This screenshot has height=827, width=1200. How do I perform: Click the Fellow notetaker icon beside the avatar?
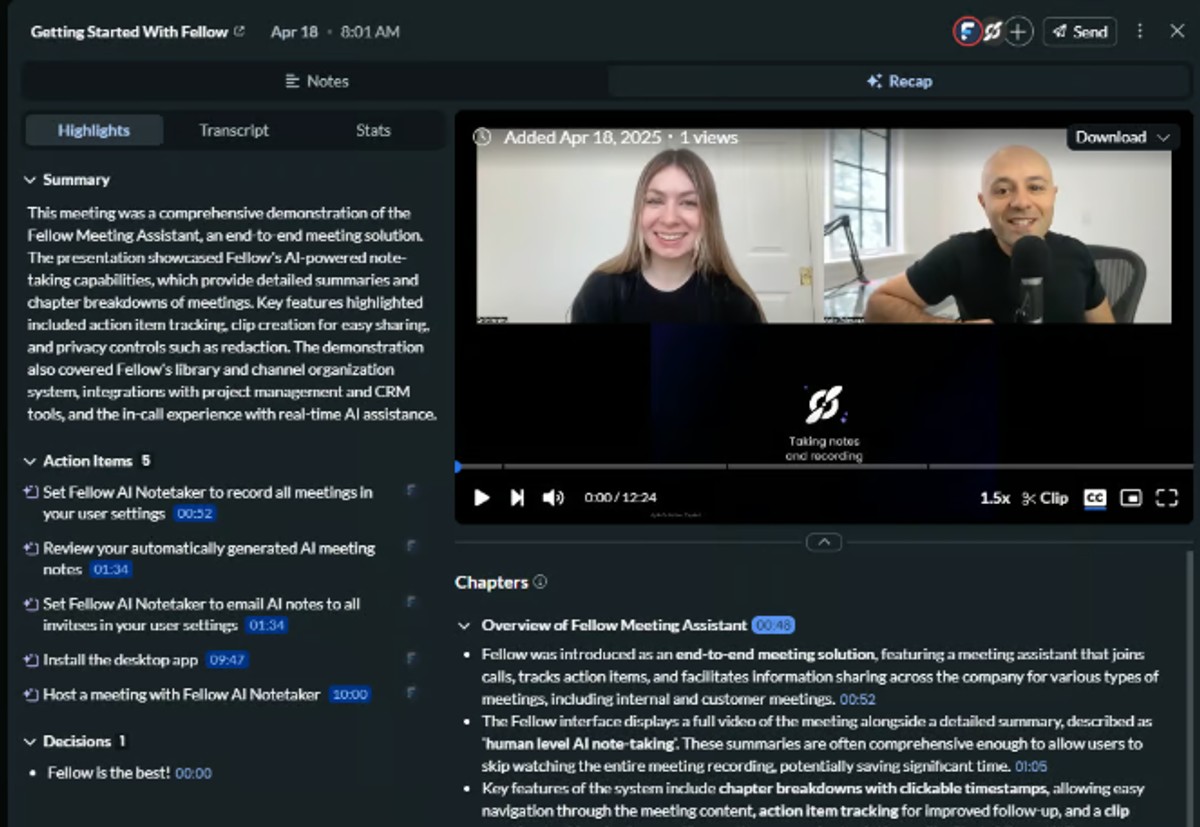pyautogui.click(x=993, y=32)
